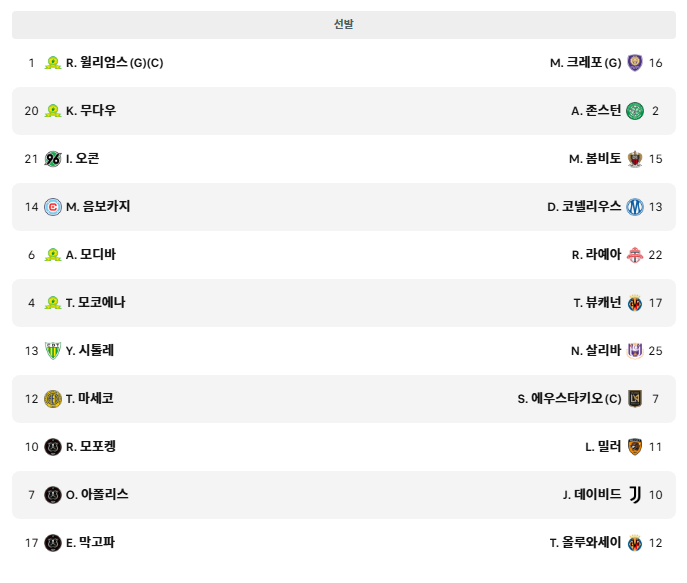Click the Chicago Fire crest next to M. 음보카지
This screenshot has width=687, height=583.
[x=53, y=207]
